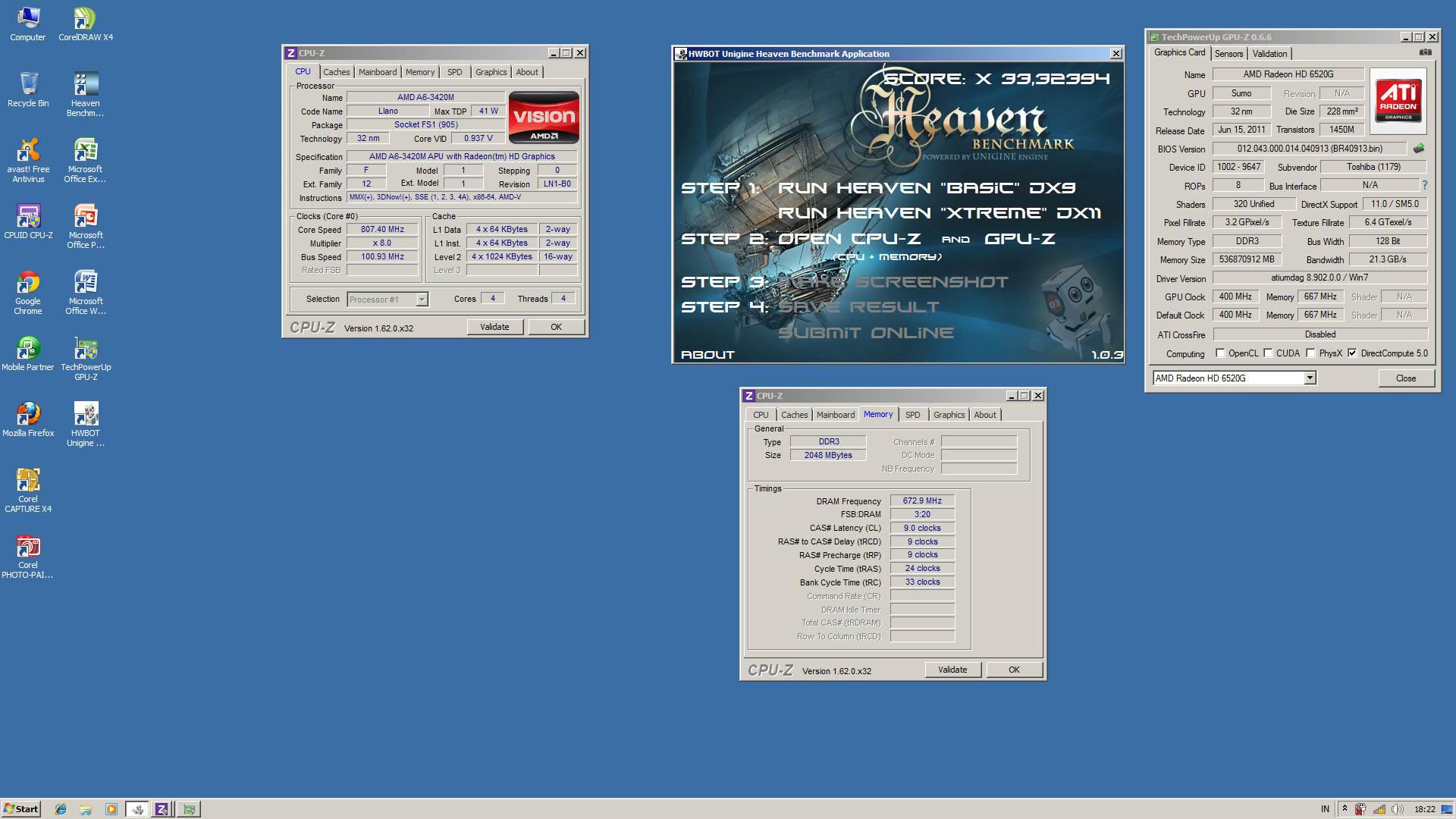
Task: Click RUN HEAVEN "XTREME" DX11
Action: [939, 213]
